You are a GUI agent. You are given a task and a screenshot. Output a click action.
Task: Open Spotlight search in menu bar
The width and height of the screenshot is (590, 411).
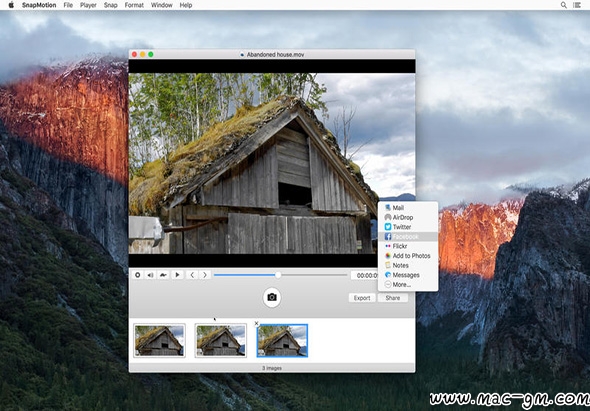[563, 5]
